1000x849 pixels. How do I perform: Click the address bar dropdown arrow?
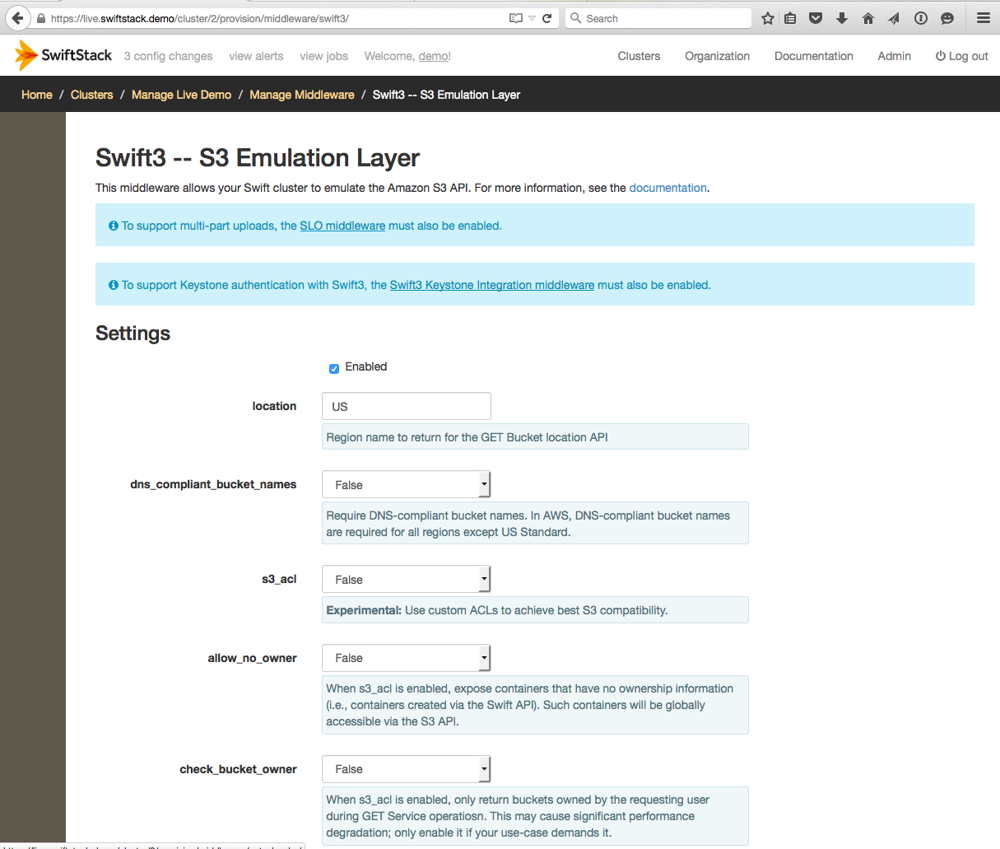pos(532,18)
